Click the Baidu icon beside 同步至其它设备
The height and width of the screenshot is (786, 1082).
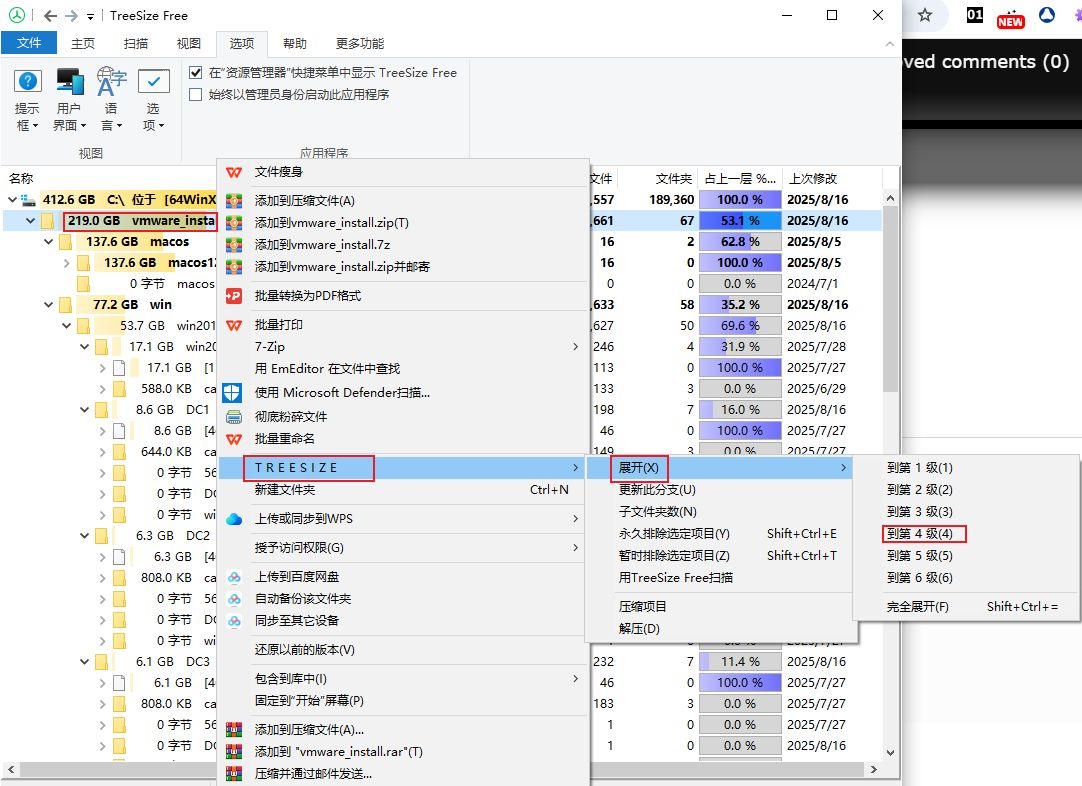pyautogui.click(x=234, y=621)
